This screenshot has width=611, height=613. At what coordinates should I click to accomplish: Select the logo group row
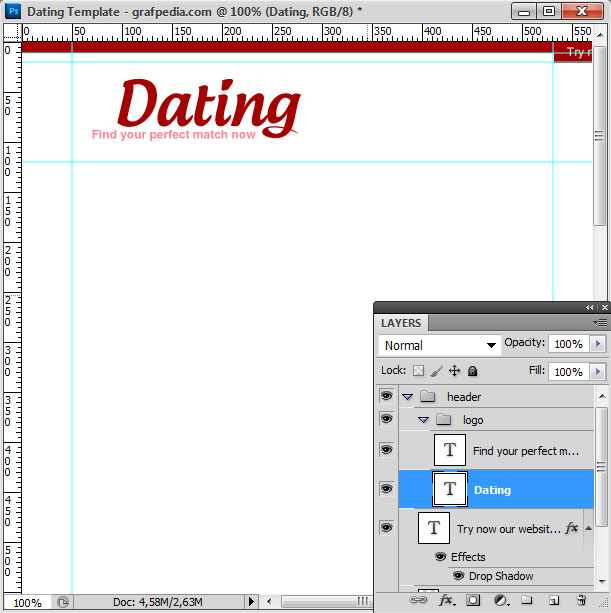496,419
